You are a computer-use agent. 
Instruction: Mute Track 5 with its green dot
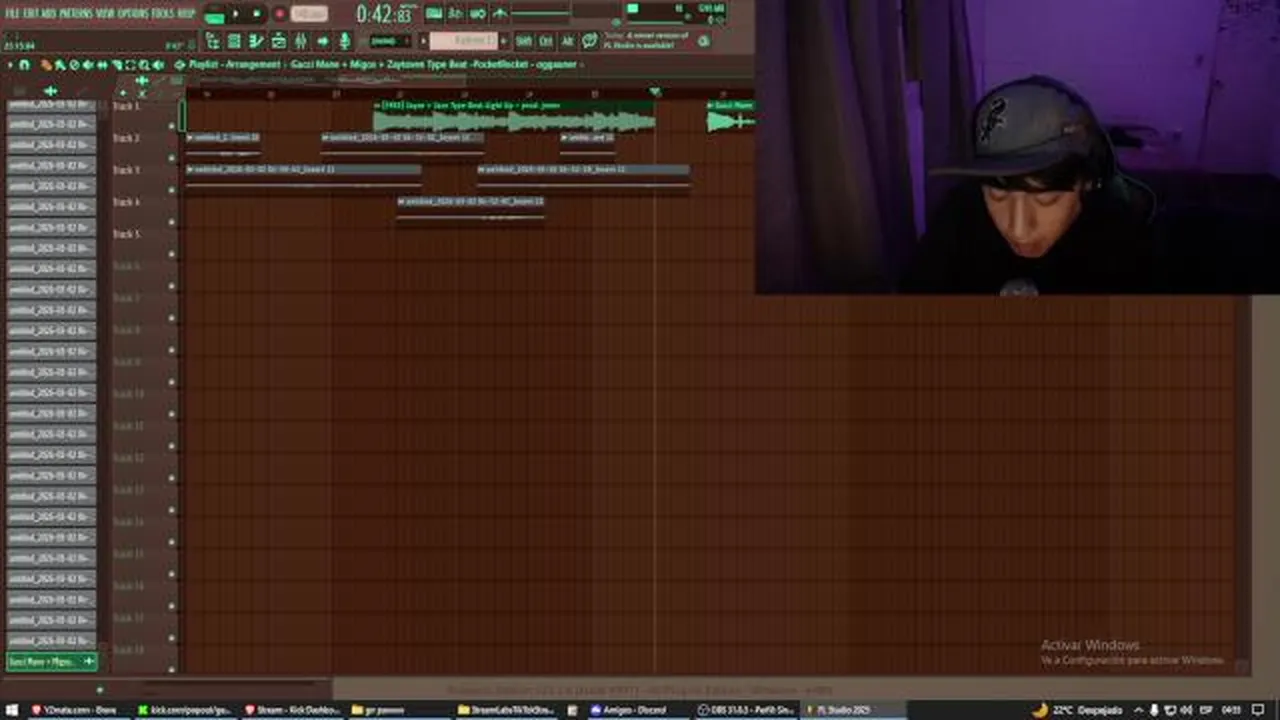tap(172, 255)
